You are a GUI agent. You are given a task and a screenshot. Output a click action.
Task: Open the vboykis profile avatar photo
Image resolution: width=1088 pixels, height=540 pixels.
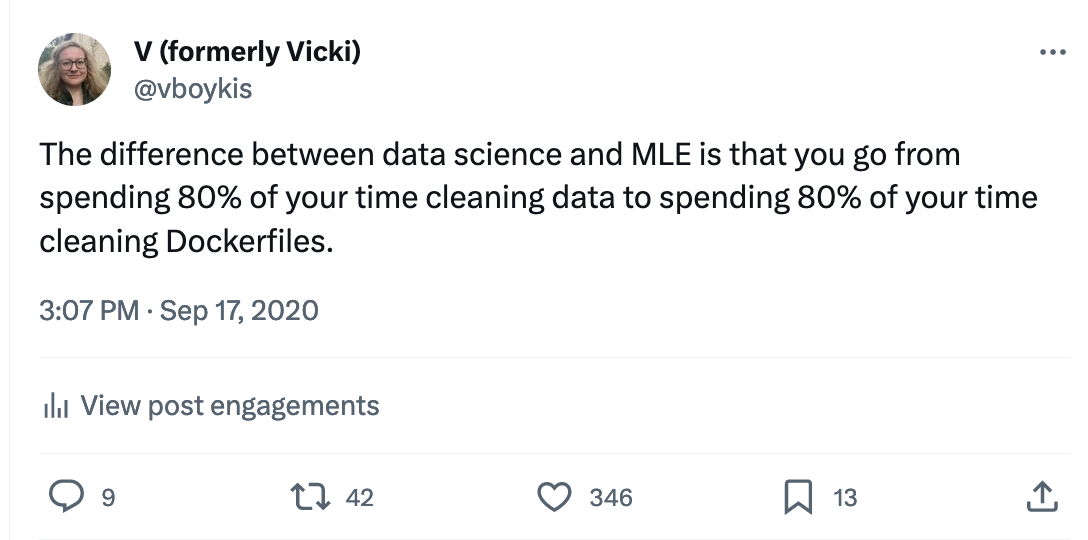74,70
